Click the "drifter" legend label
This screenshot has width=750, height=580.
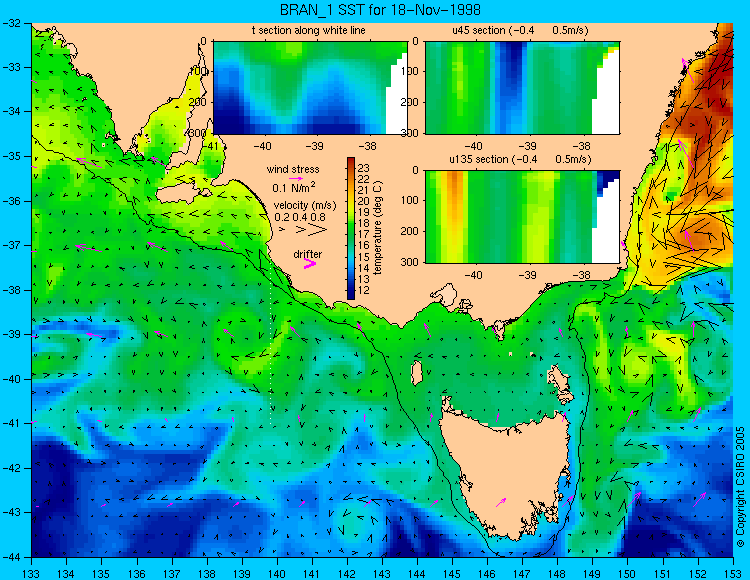(x=308, y=254)
